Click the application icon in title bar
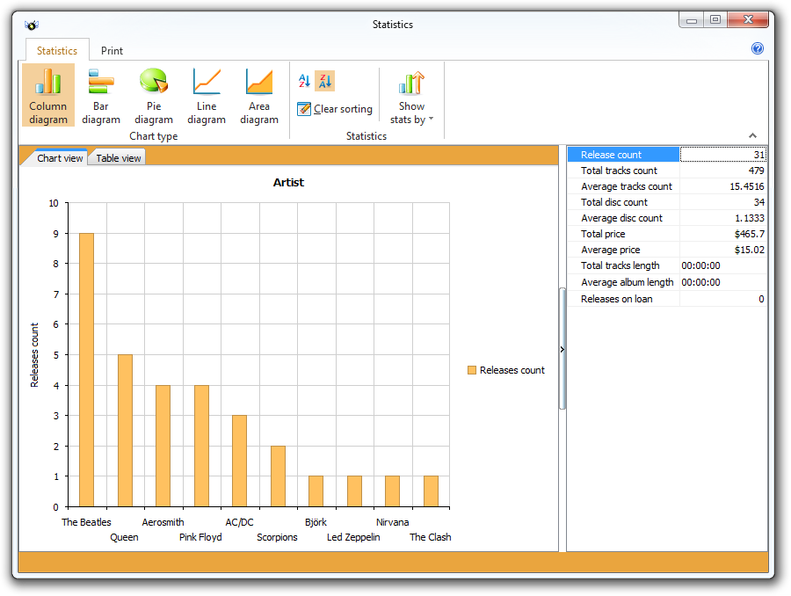The height and width of the screenshot is (596, 791). (x=32, y=25)
